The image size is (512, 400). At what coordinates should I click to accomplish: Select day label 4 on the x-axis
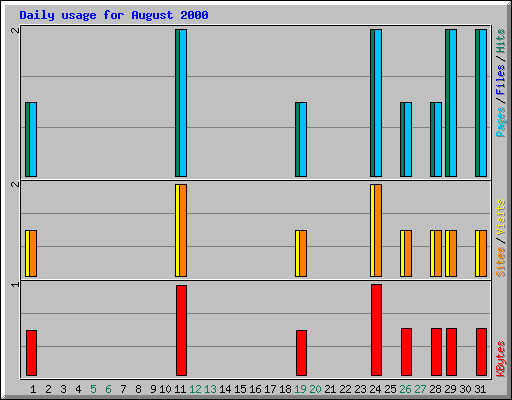pyautogui.click(x=78, y=389)
